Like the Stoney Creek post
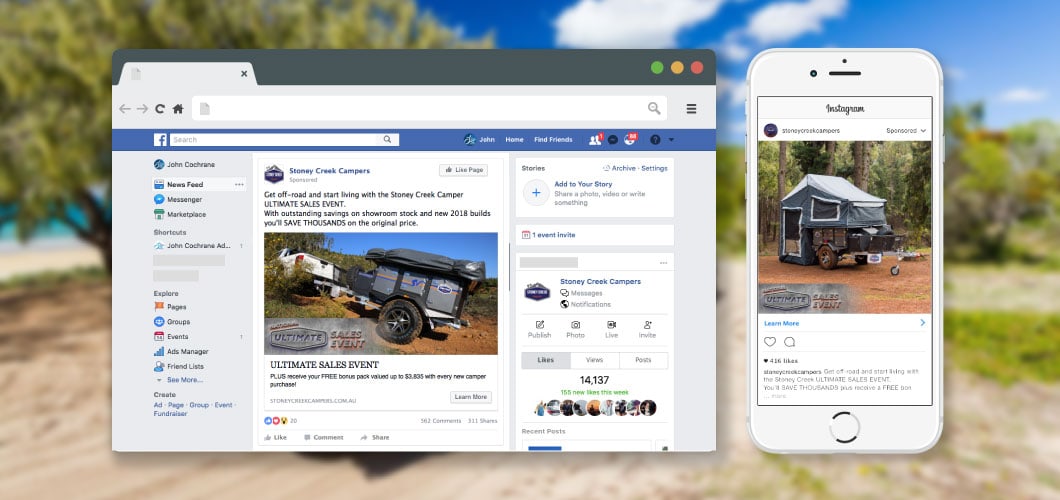 pyautogui.click(x=275, y=437)
